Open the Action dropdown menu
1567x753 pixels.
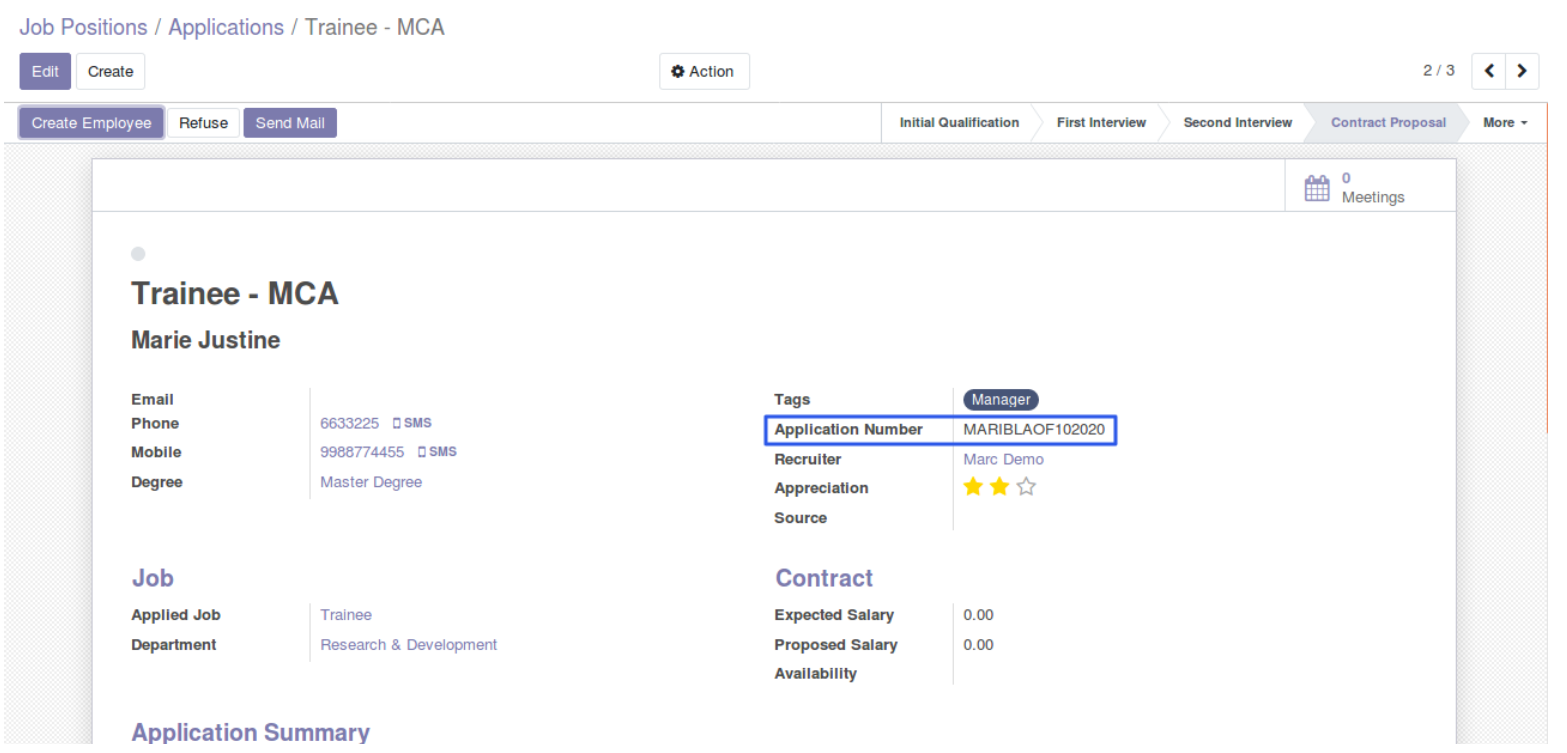[x=703, y=72]
